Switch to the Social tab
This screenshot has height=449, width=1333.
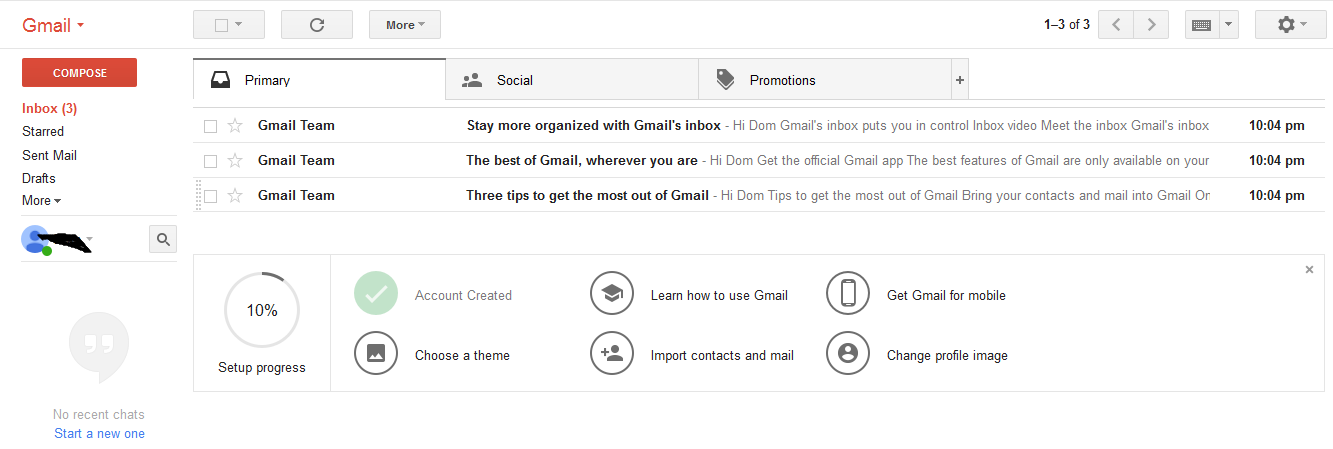pos(572,80)
